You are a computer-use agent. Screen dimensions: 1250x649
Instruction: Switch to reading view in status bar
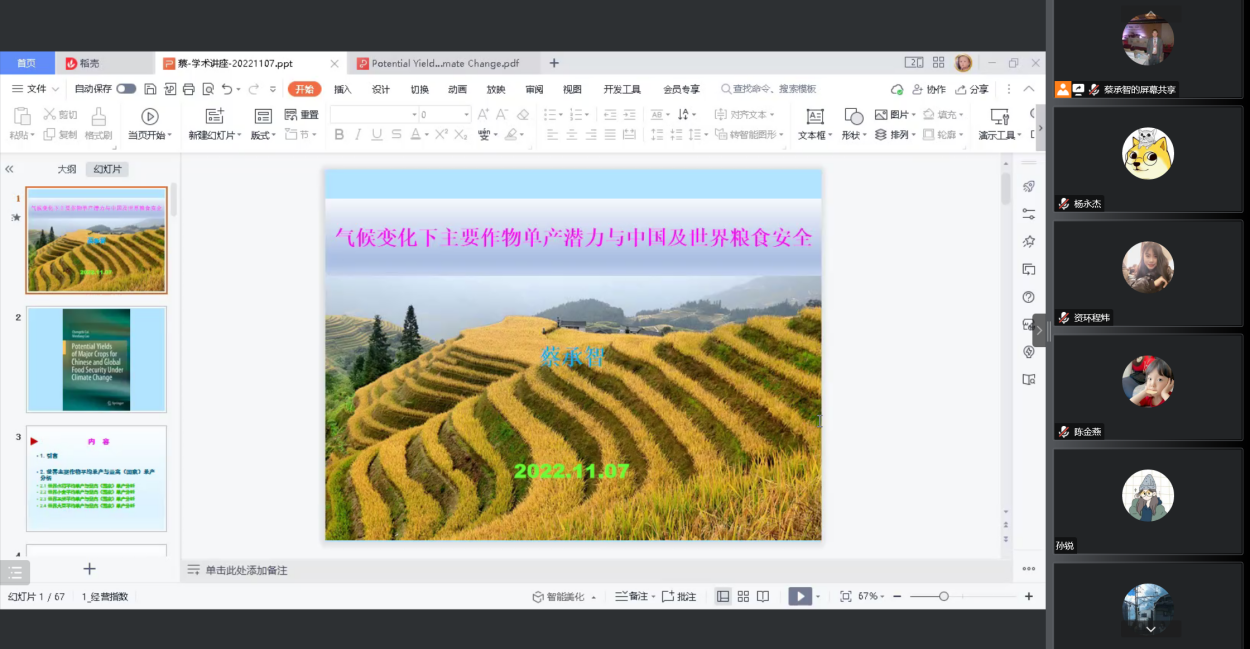coord(763,596)
